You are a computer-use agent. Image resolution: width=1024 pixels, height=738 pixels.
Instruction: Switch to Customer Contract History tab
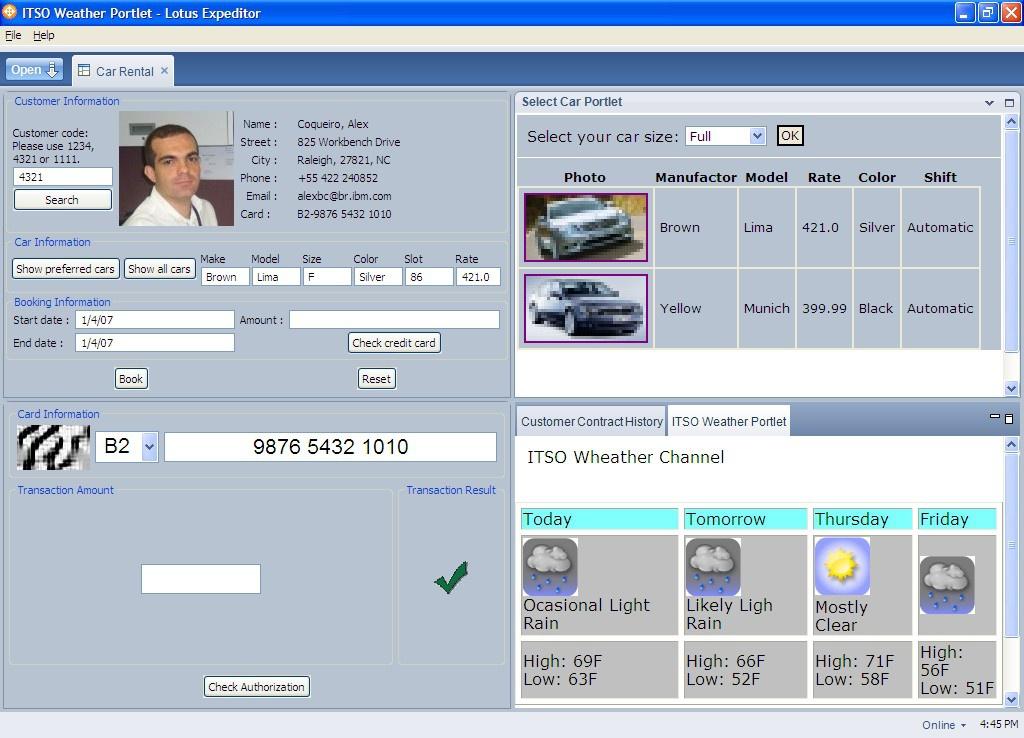(x=592, y=422)
